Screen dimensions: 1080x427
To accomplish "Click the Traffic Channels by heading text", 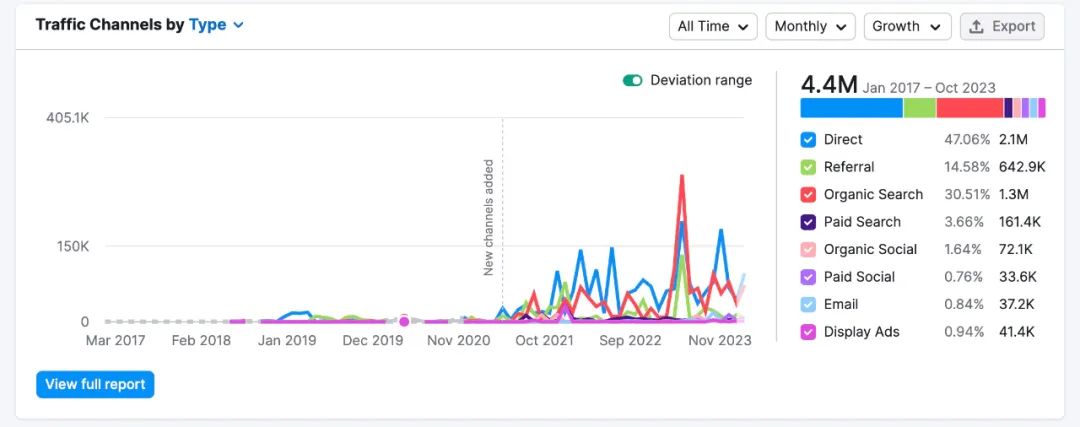I will (x=110, y=25).
